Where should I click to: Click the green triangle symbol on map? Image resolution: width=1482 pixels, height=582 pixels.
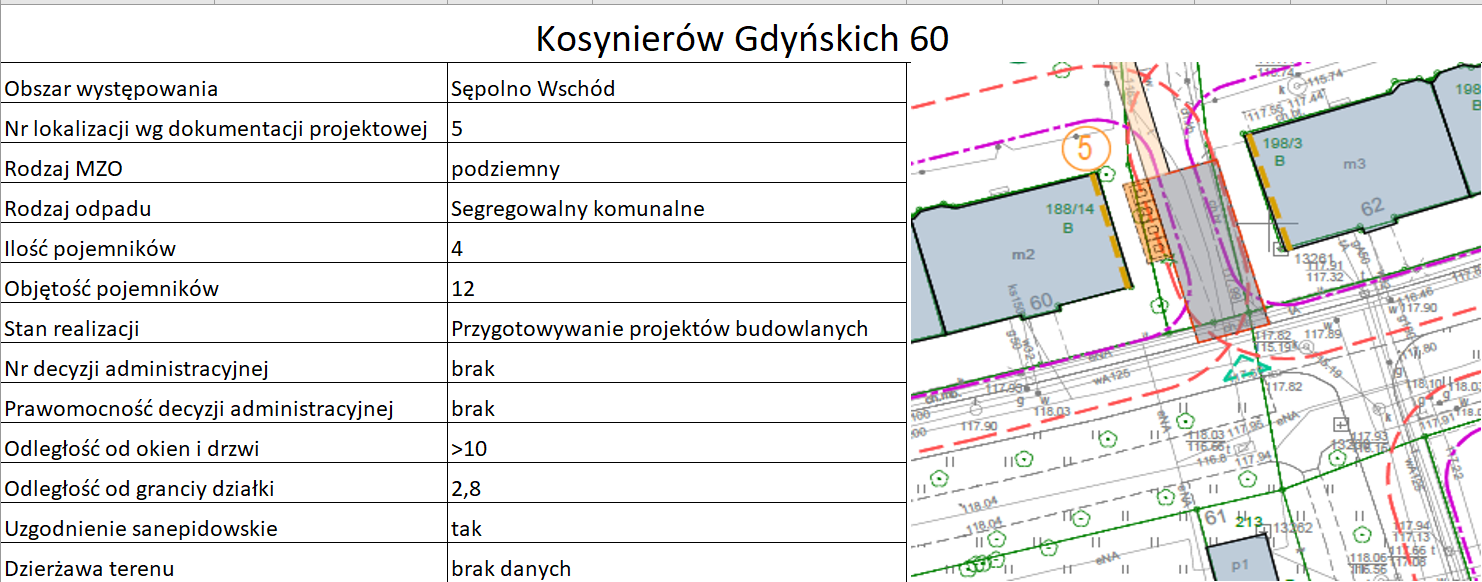(1247, 369)
